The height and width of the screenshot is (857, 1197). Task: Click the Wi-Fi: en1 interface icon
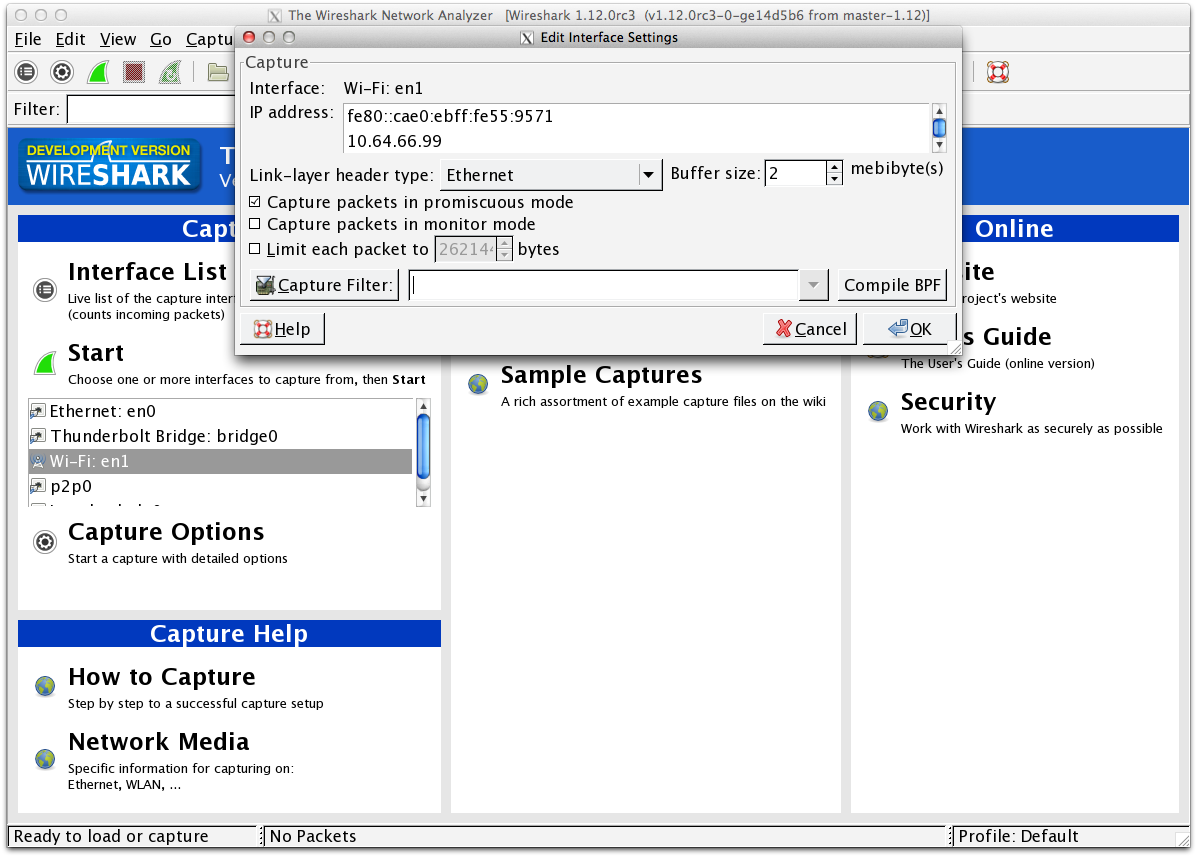tap(37, 461)
